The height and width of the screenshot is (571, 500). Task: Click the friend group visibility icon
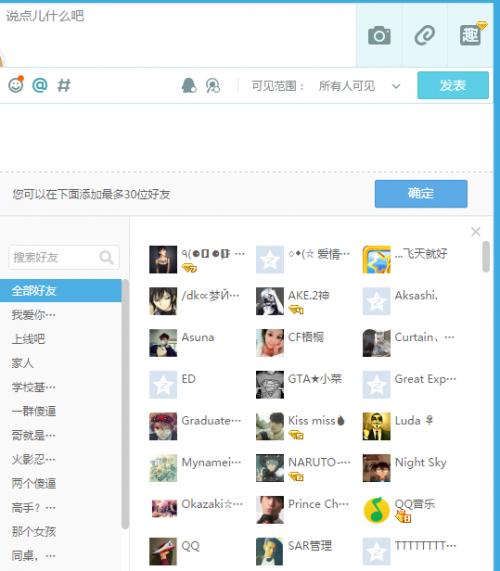pos(213,86)
